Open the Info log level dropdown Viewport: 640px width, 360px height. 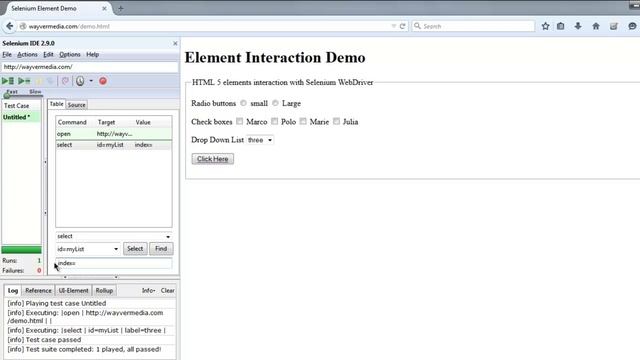pos(149,291)
